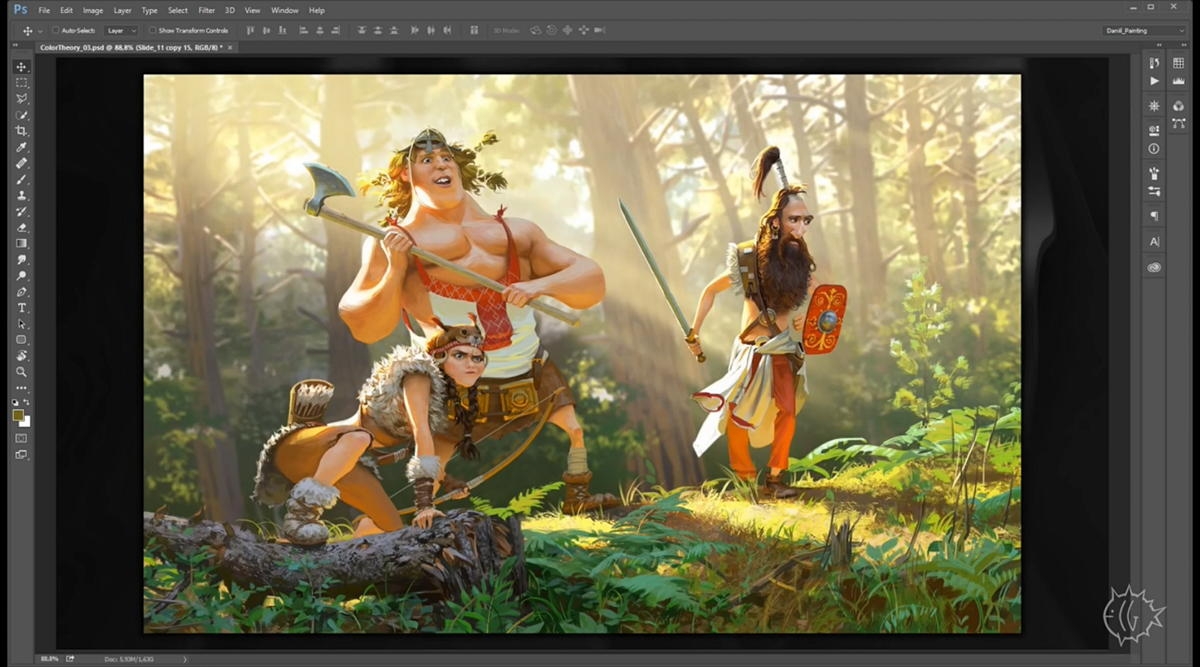1200x667 pixels.
Task: Open the Swatches panel grid icon
Action: 1178,64
